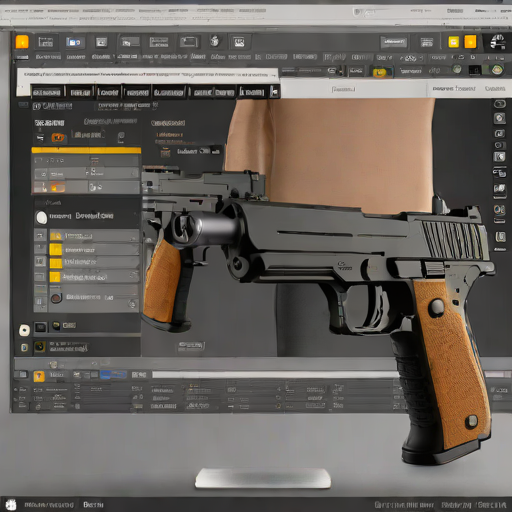Viewport: 512px width, 512px height.
Task: Click the white address field above the tab row
Action: 147,75
